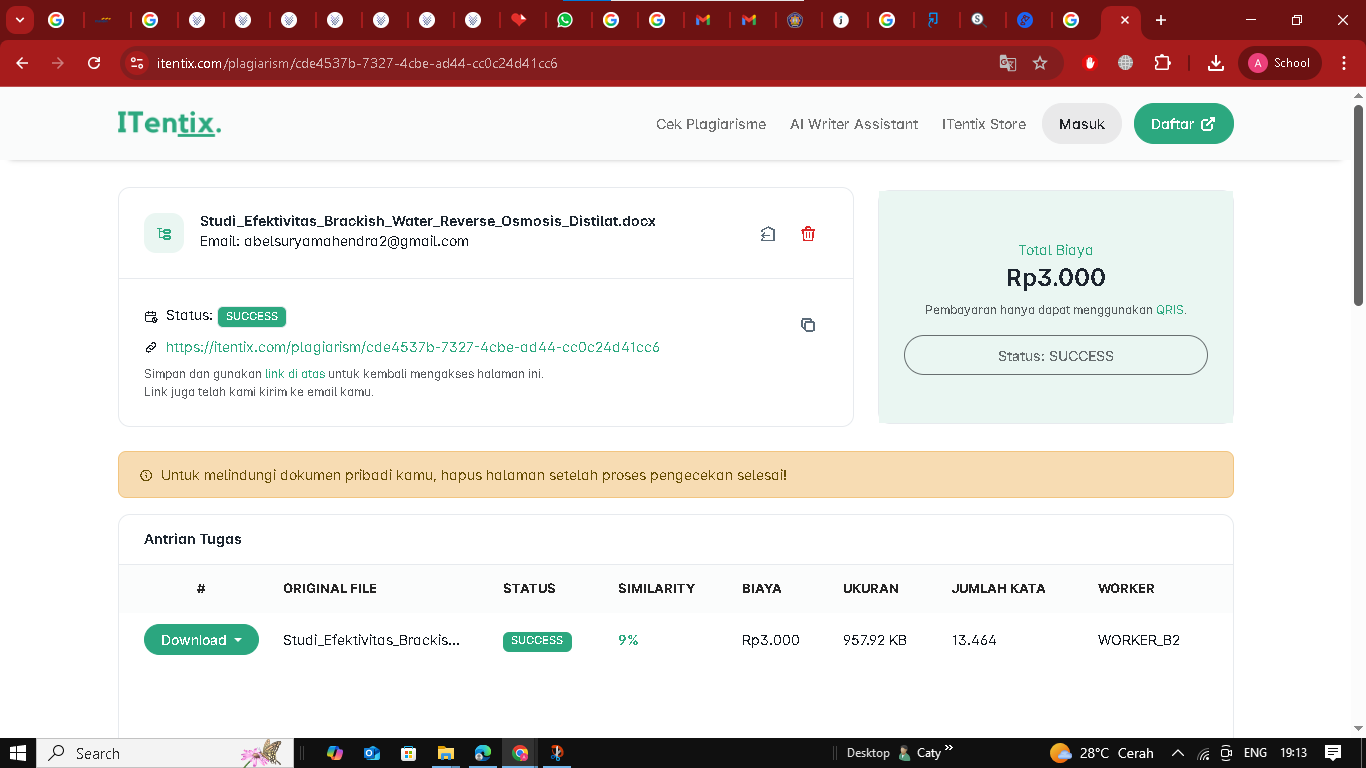Click the Daftar button
Screen dimensions: 1366x768
pyautogui.click(x=1184, y=124)
